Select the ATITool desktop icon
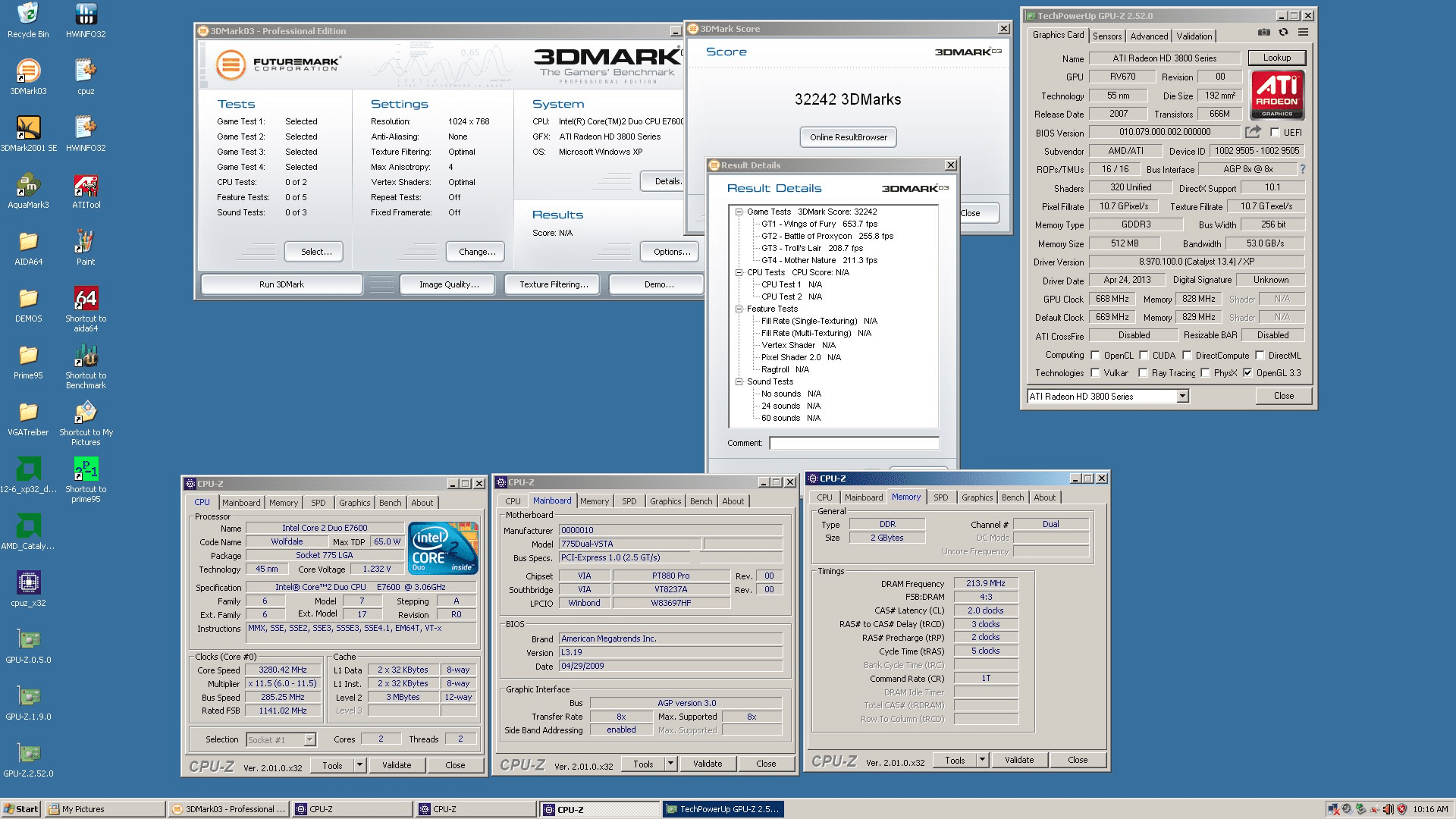 (x=86, y=190)
